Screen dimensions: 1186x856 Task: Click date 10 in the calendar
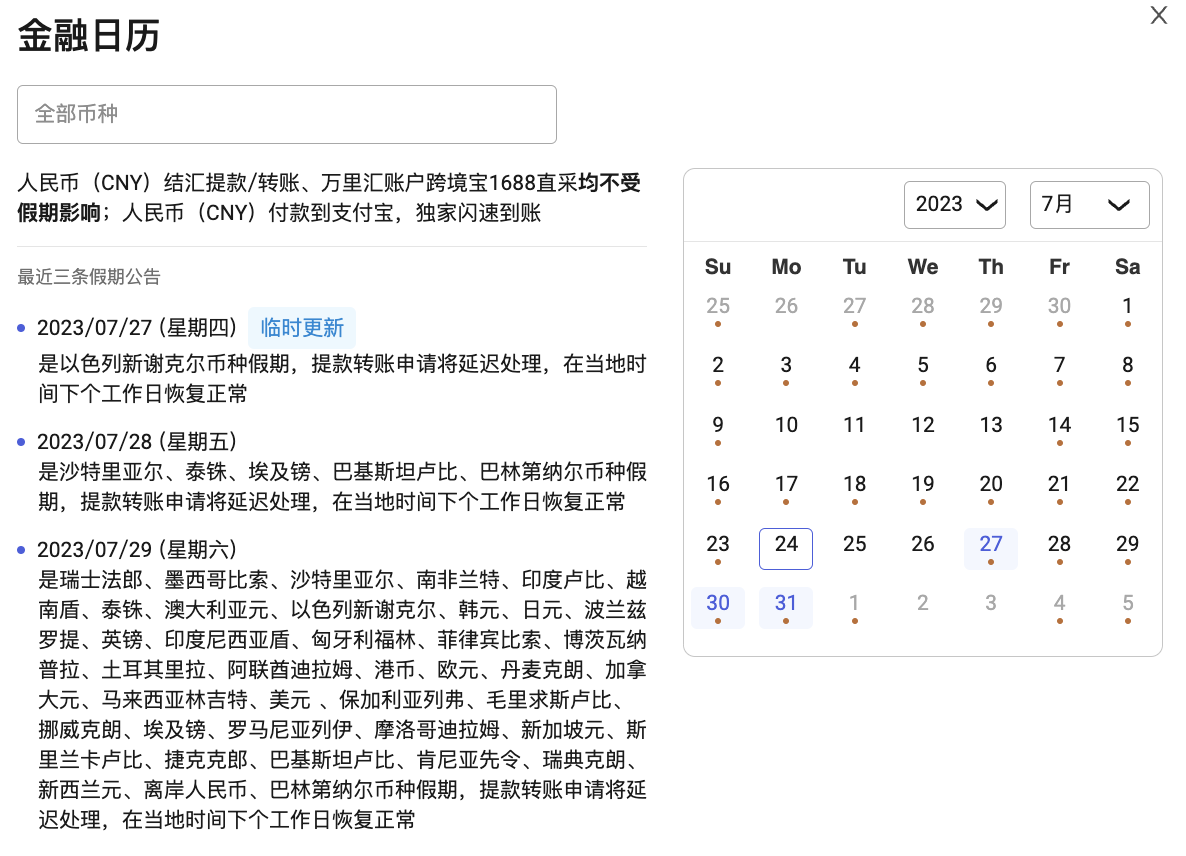coord(786,425)
